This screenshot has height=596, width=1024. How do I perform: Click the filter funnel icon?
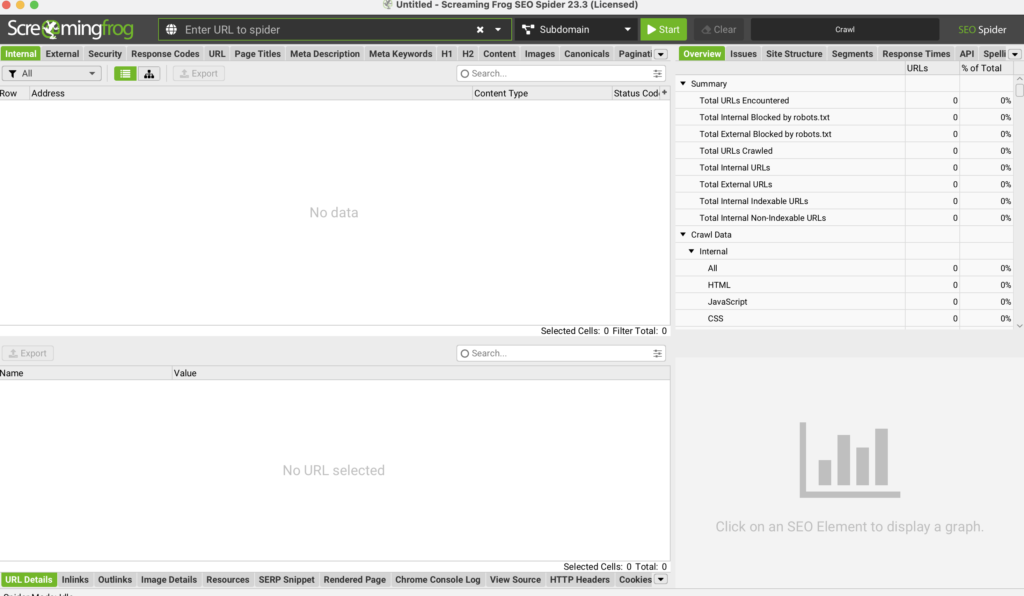(x=12, y=74)
